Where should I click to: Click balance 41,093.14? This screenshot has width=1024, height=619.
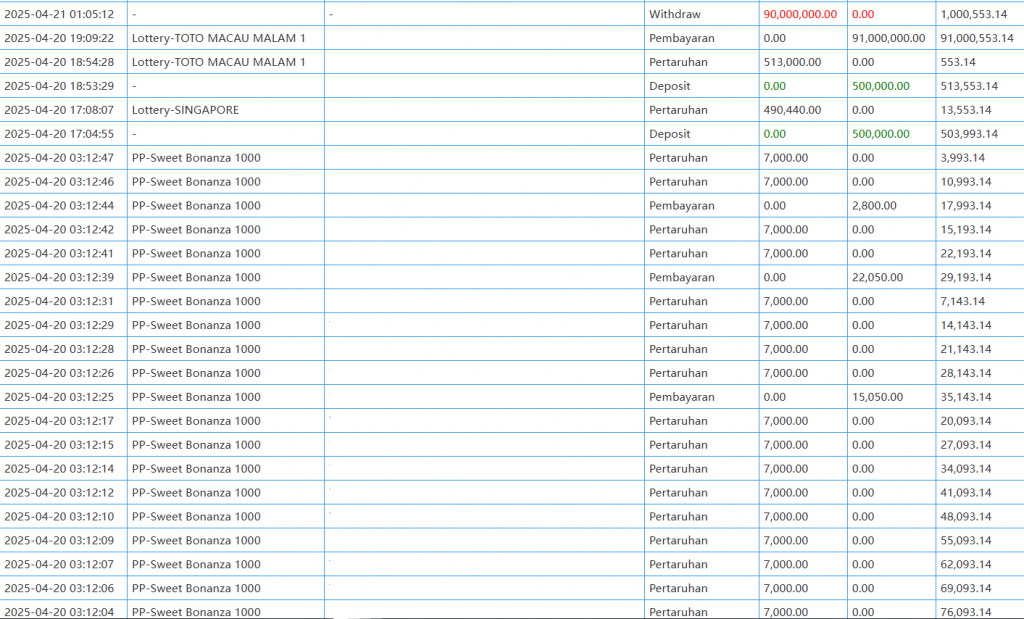(x=966, y=492)
